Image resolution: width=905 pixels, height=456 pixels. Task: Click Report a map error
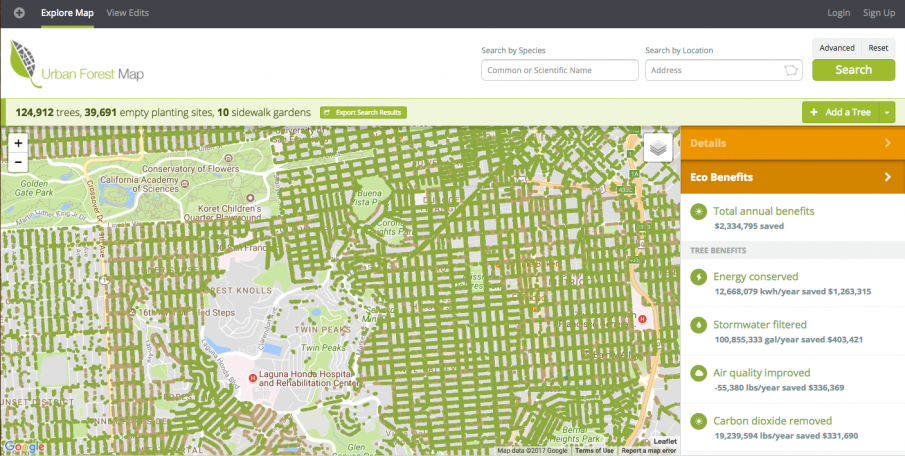click(x=649, y=451)
